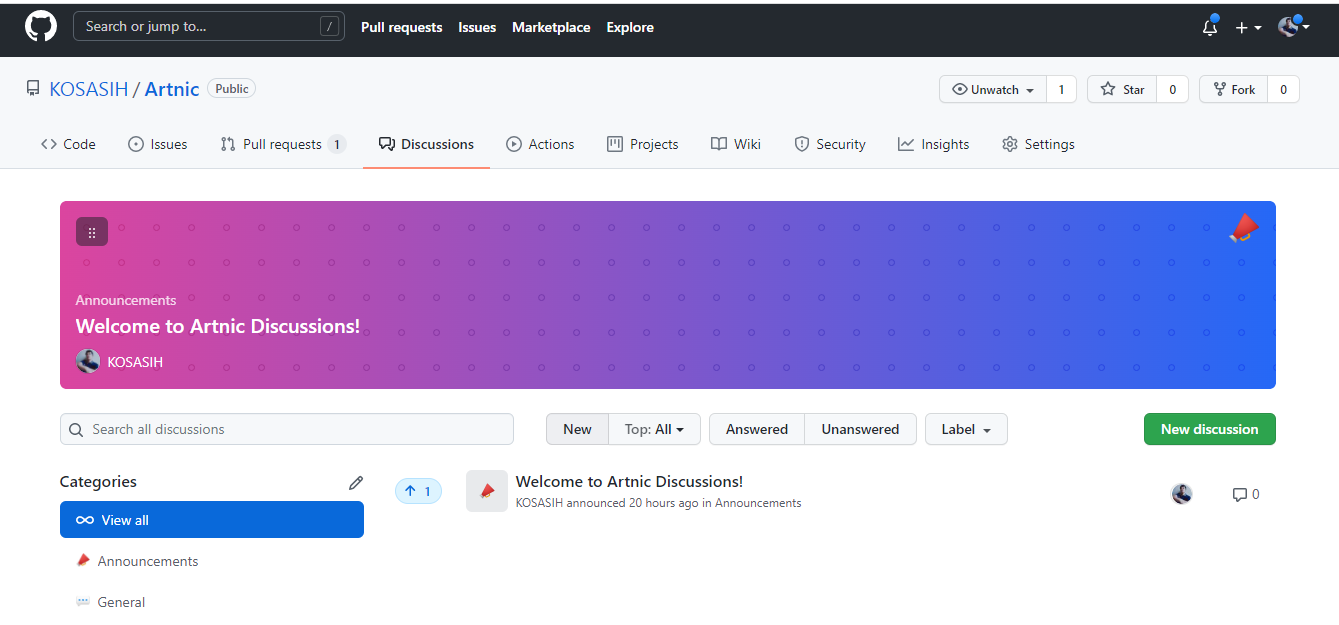
Task: Filter by Unanswered discussions
Action: tap(860, 429)
